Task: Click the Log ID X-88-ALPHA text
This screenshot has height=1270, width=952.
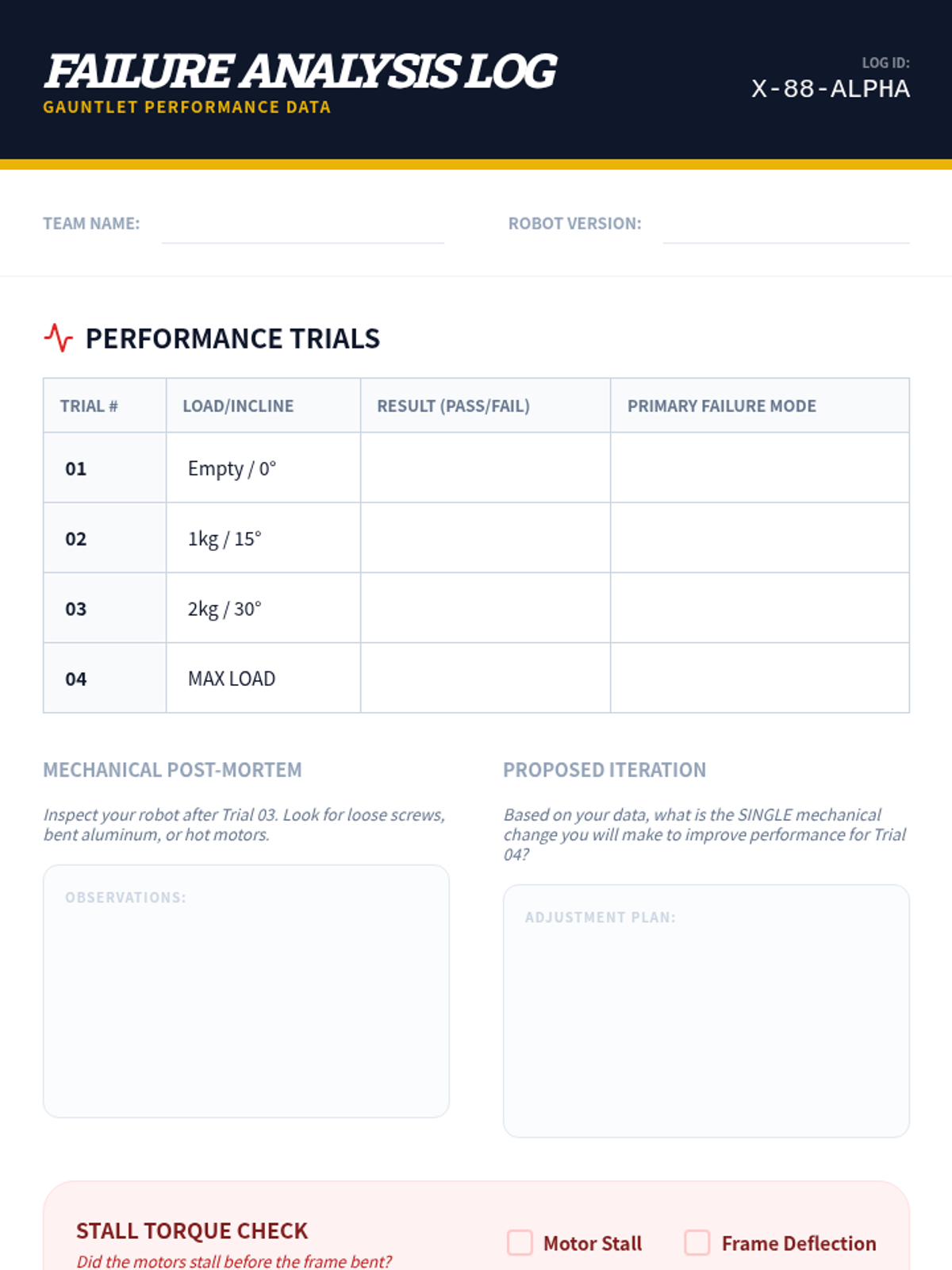Action: click(x=831, y=89)
